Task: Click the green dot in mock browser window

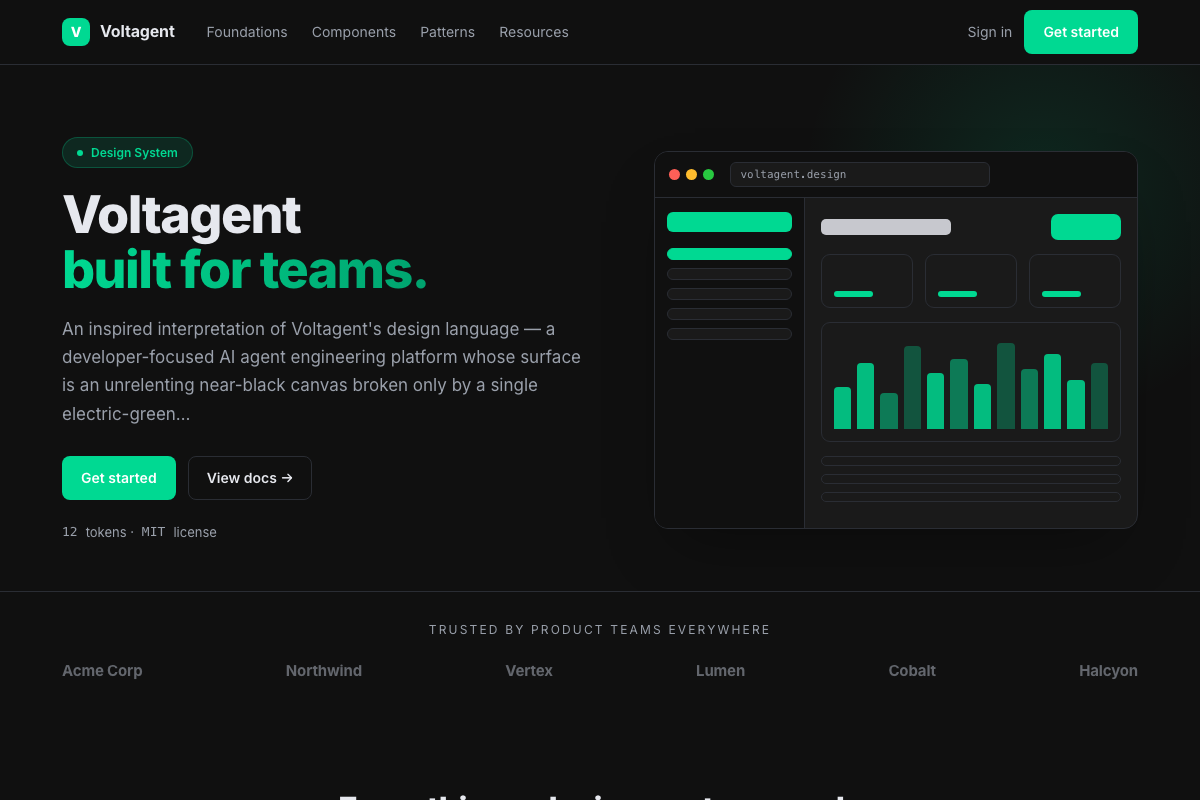Action: coord(709,175)
